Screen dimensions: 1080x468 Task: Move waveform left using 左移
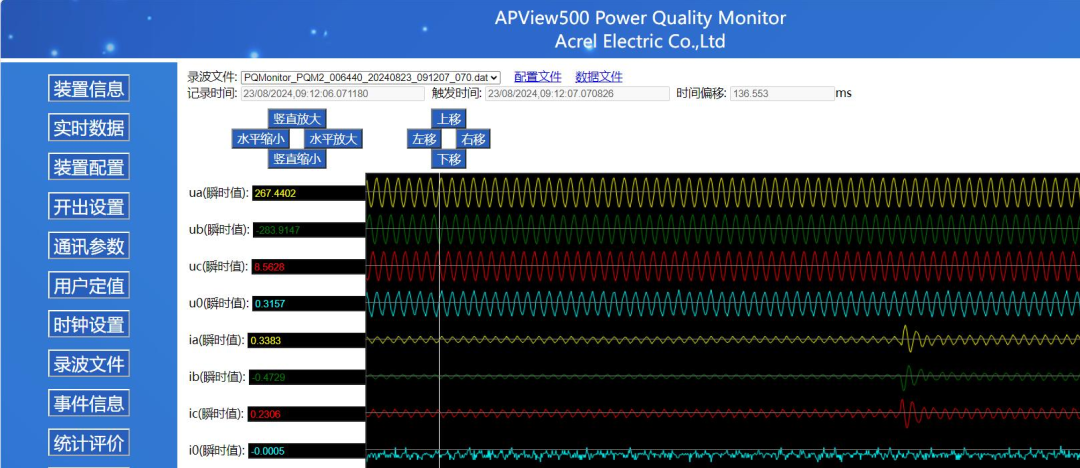point(424,139)
